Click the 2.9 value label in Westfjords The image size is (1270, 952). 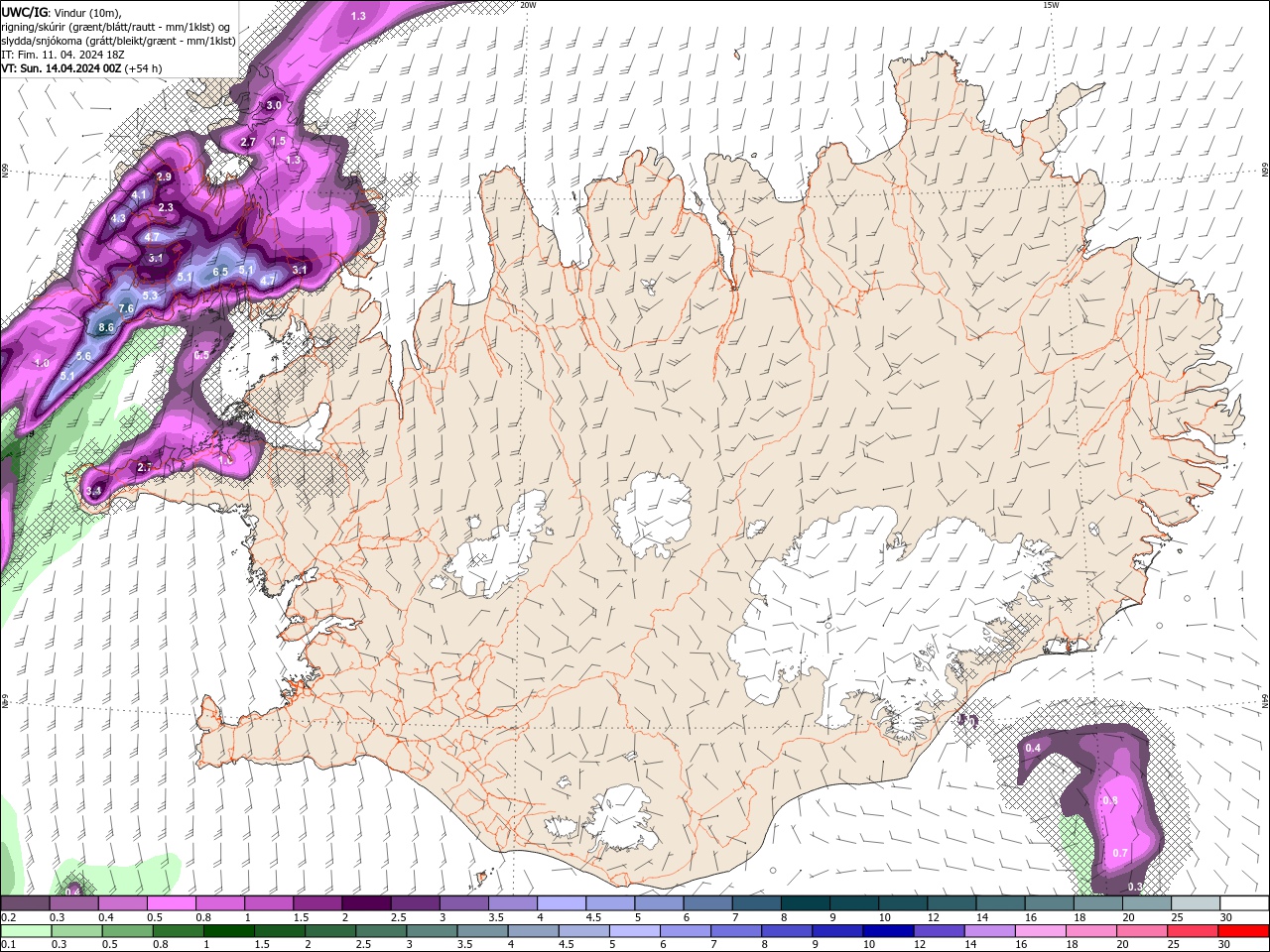(x=164, y=177)
